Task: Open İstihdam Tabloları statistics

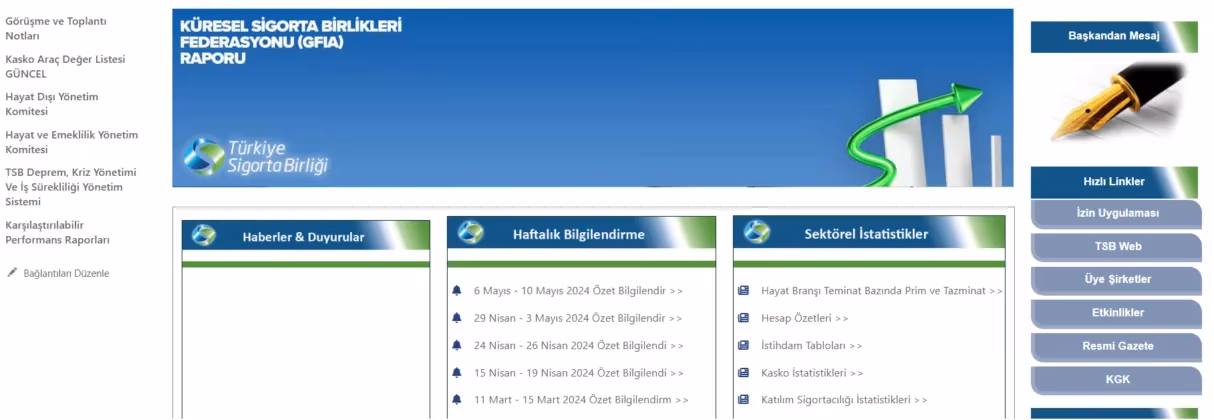Action: click(812, 345)
